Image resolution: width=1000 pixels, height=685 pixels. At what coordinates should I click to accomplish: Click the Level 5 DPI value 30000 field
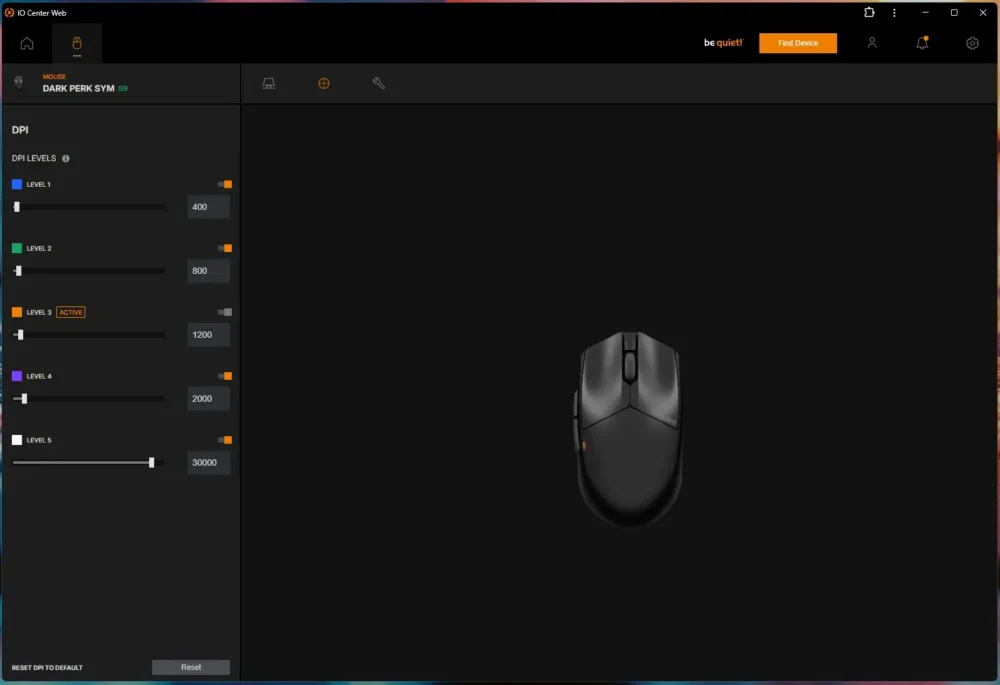click(209, 462)
